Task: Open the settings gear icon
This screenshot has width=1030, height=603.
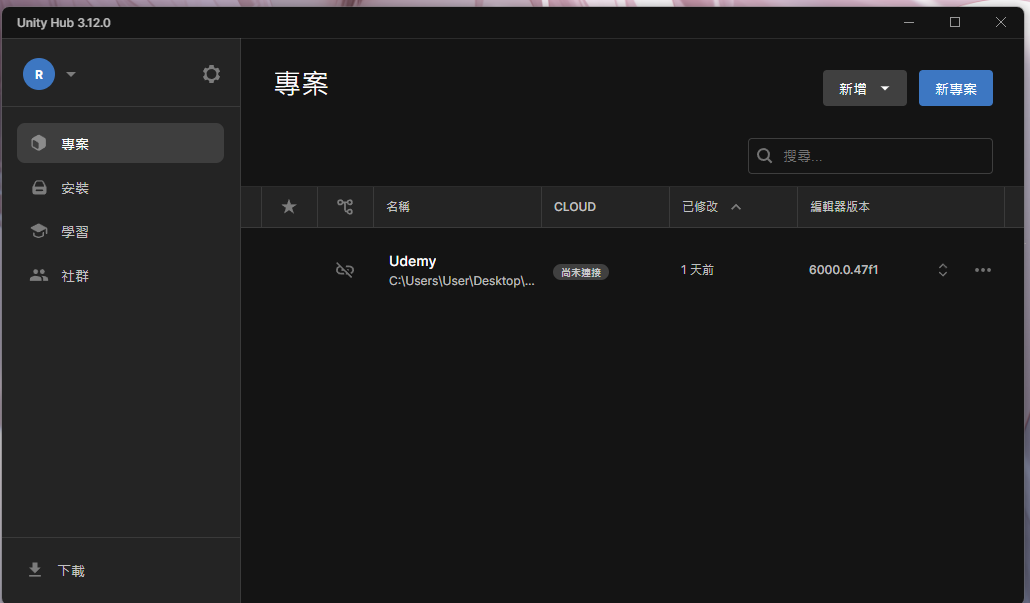Action: 211,74
